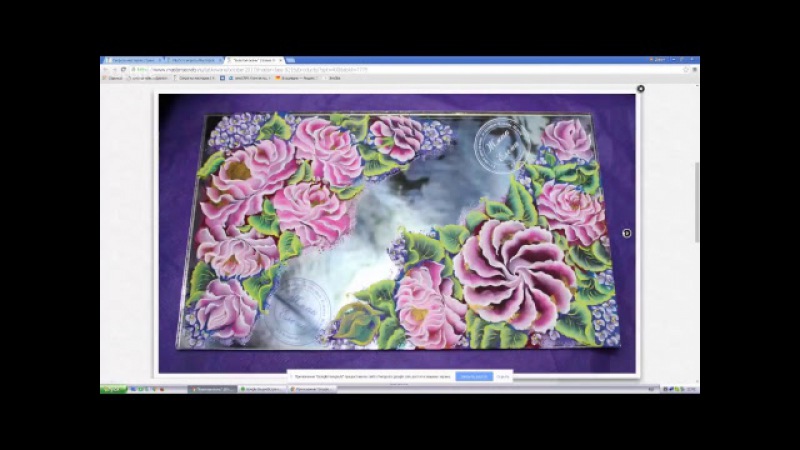
Task: Switch to the first browser tab
Action: click(132, 60)
